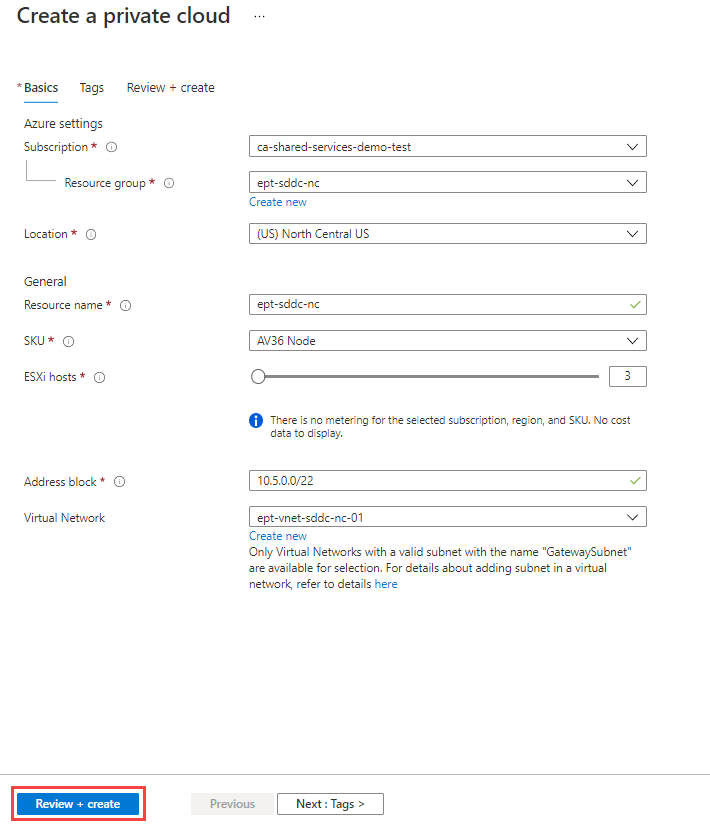Click the ESXi hosts slider handle
710x829 pixels.
pyautogui.click(x=258, y=377)
